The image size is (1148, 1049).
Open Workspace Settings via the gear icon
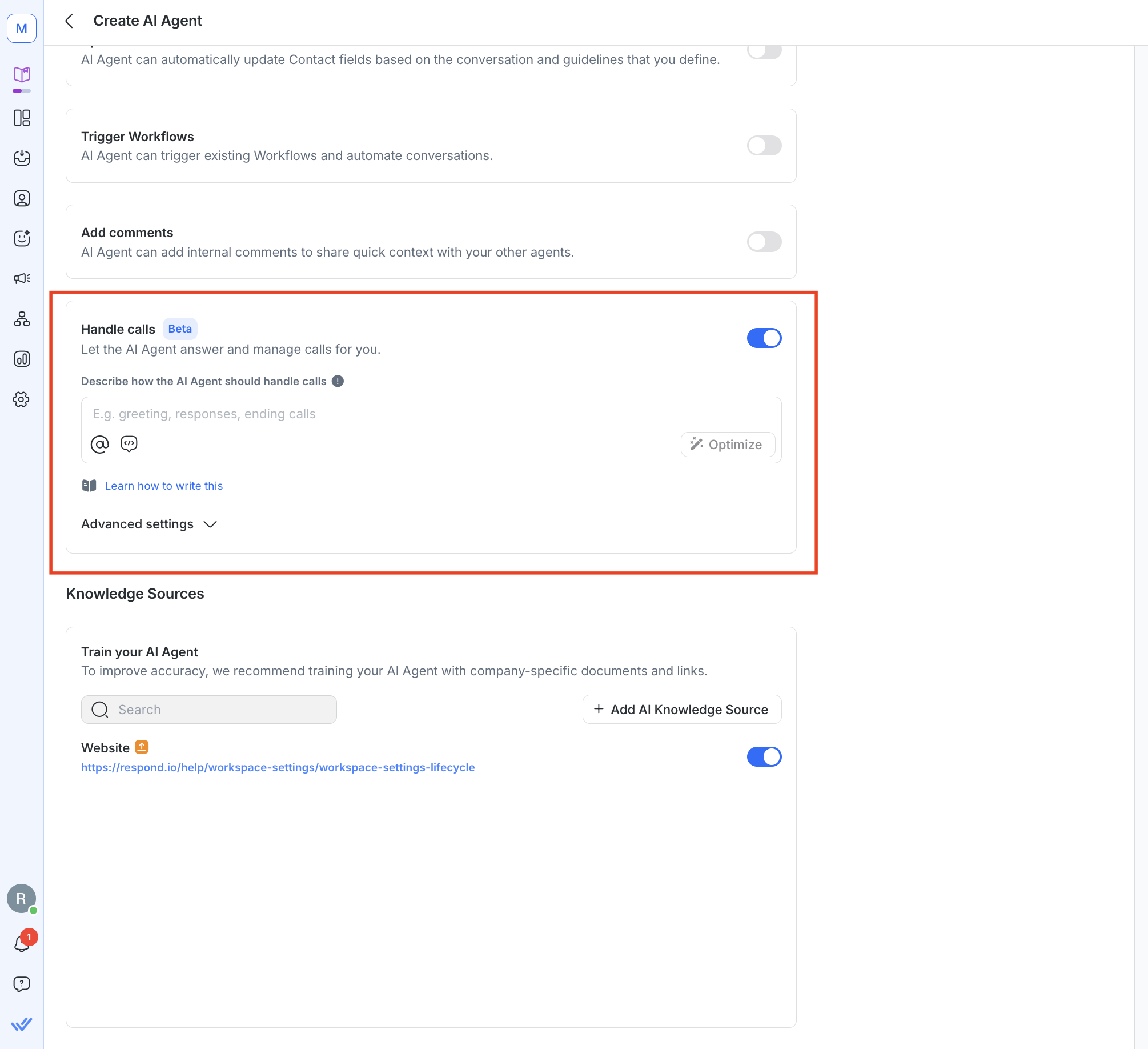[21, 400]
